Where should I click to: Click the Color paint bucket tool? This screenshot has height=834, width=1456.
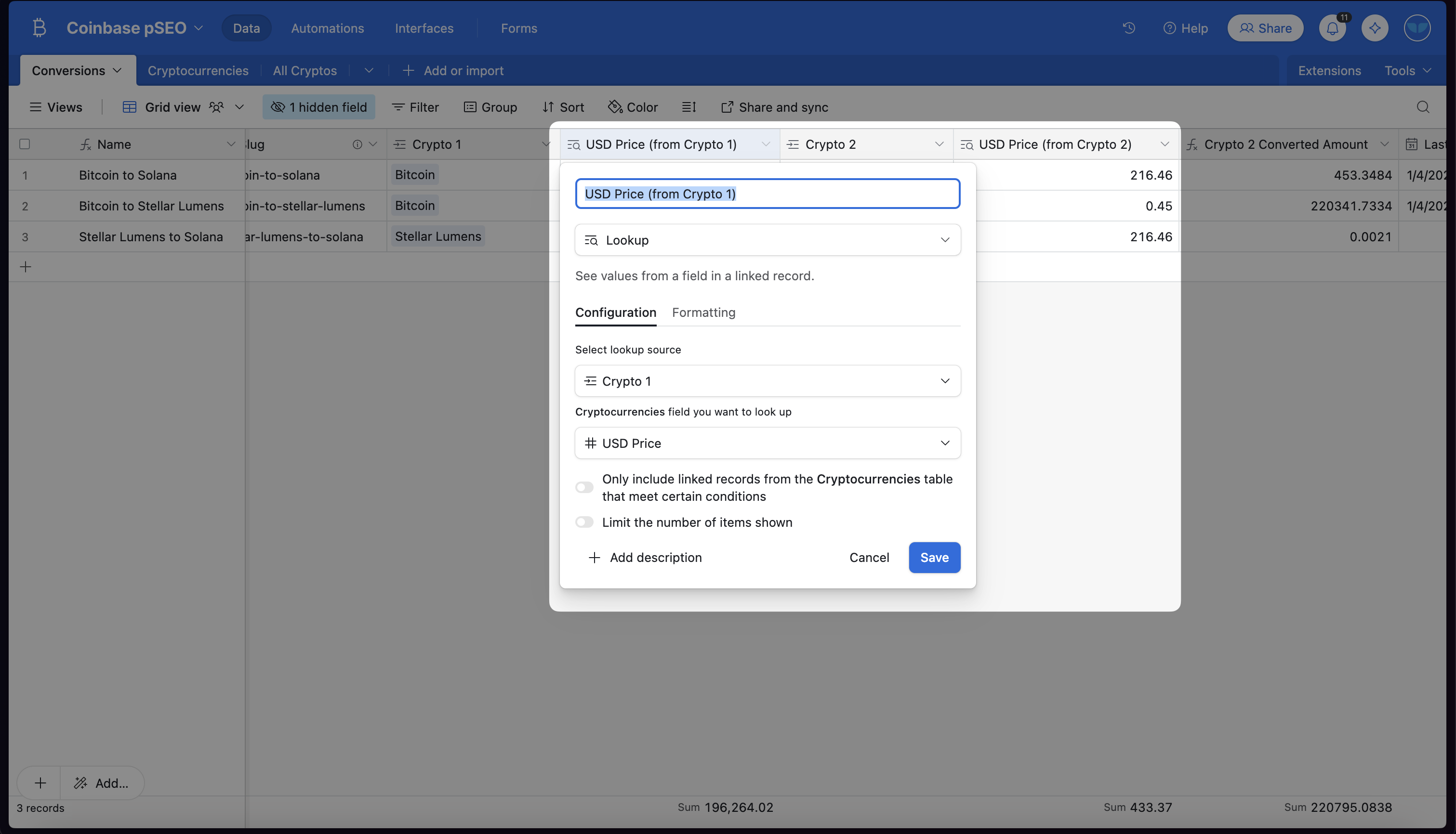[x=633, y=107]
